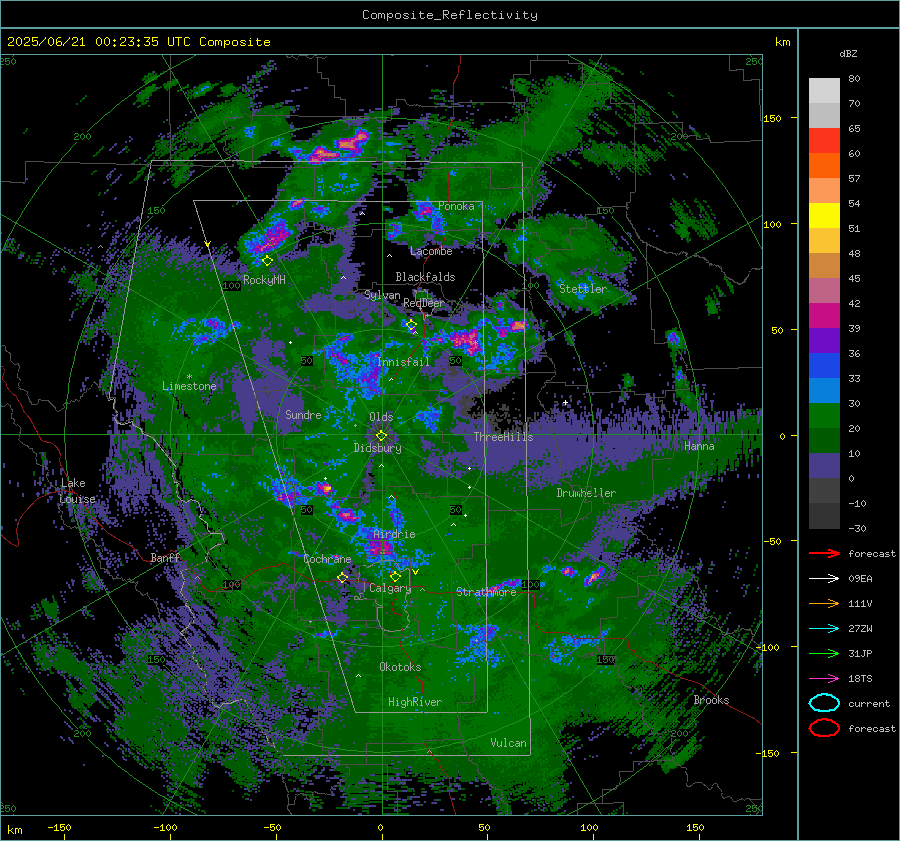Pick the red swatch in dBZ scale
The image size is (900, 841).
(824, 141)
